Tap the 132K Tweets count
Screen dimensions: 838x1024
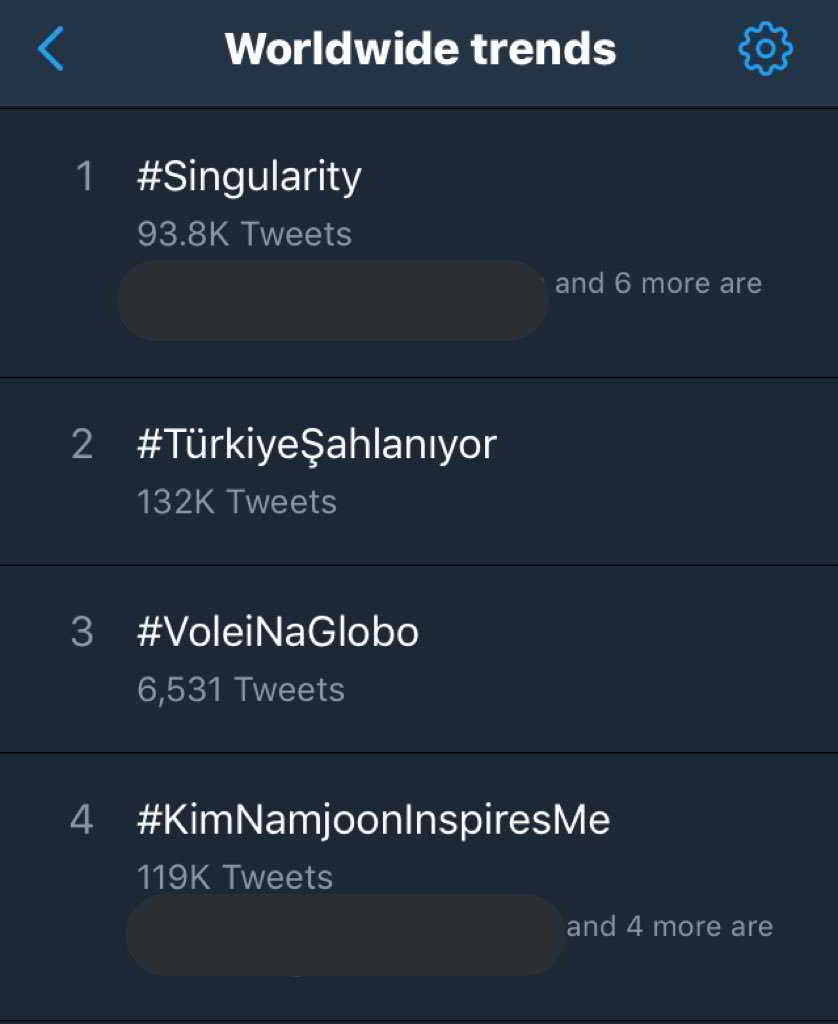[236, 501]
